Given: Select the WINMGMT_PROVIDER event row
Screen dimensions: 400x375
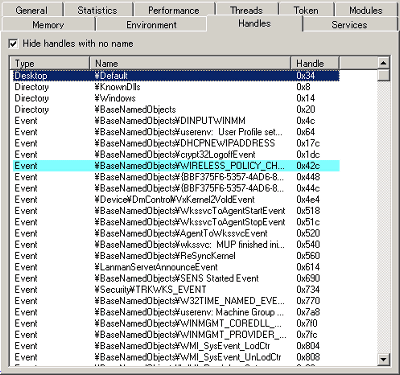Looking at the screenshot, I should [x=176, y=335].
